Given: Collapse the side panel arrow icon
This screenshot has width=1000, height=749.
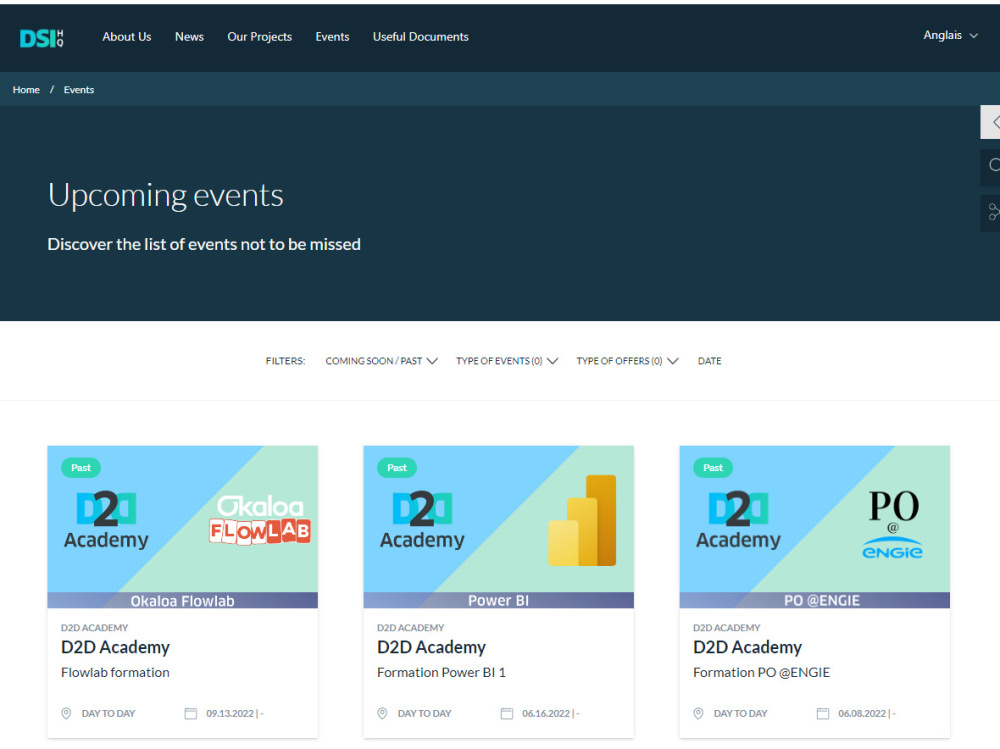Looking at the screenshot, I should pos(990,122).
